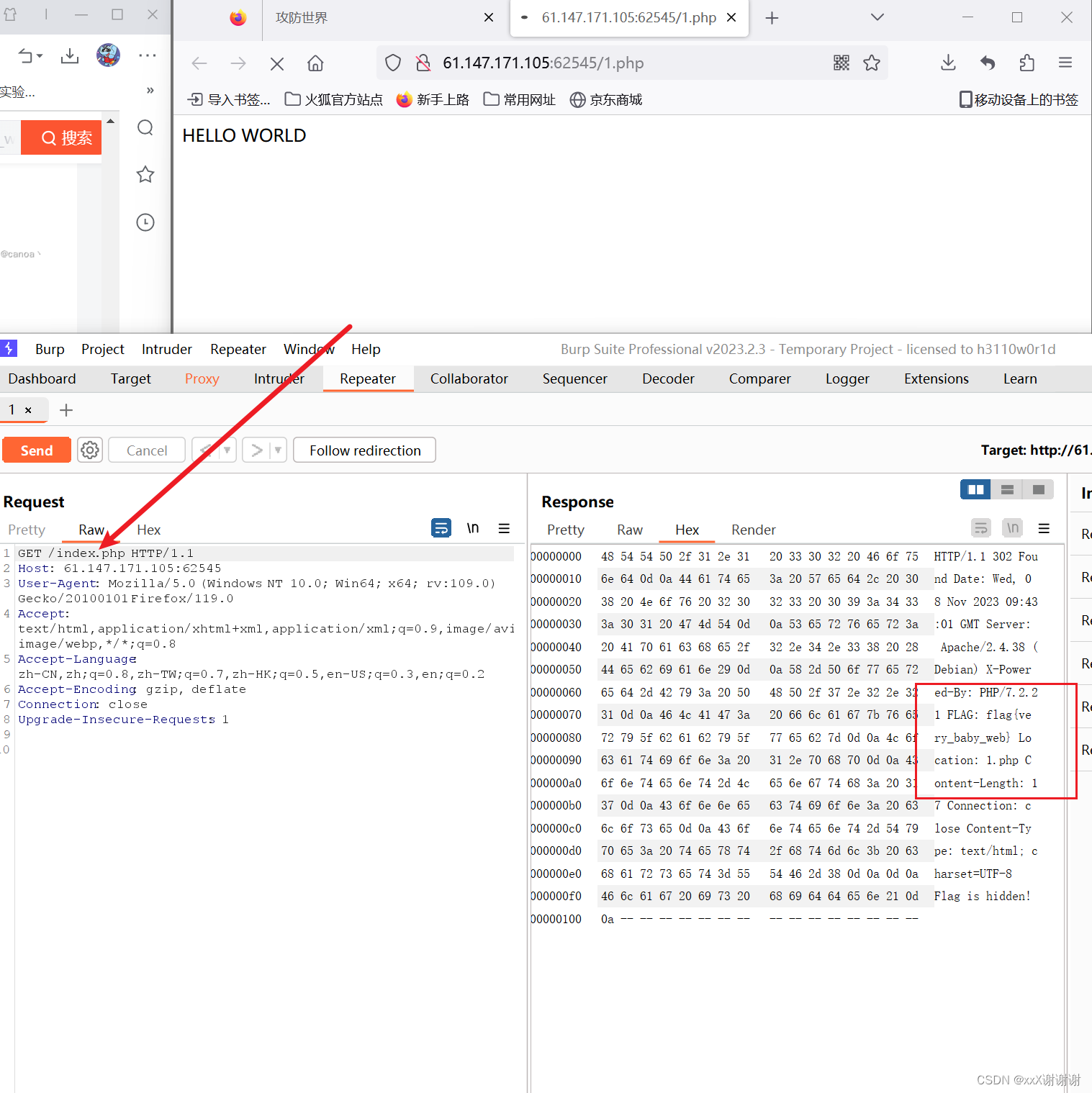This screenshot has width=1092, height=1093.
Task: Click the history clock icon in sidebar
Action: (x=145, y=222)
